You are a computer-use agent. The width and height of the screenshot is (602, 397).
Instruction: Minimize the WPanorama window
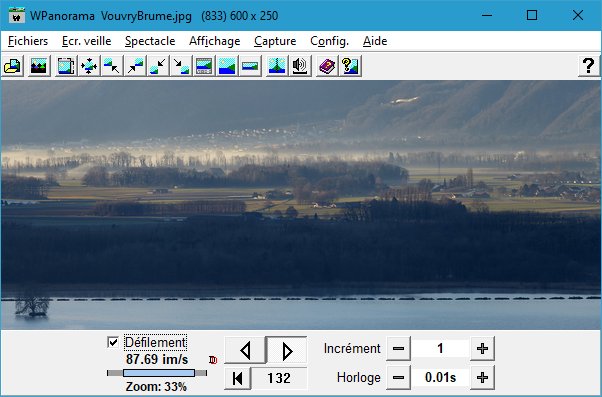[x=487, y=15]
